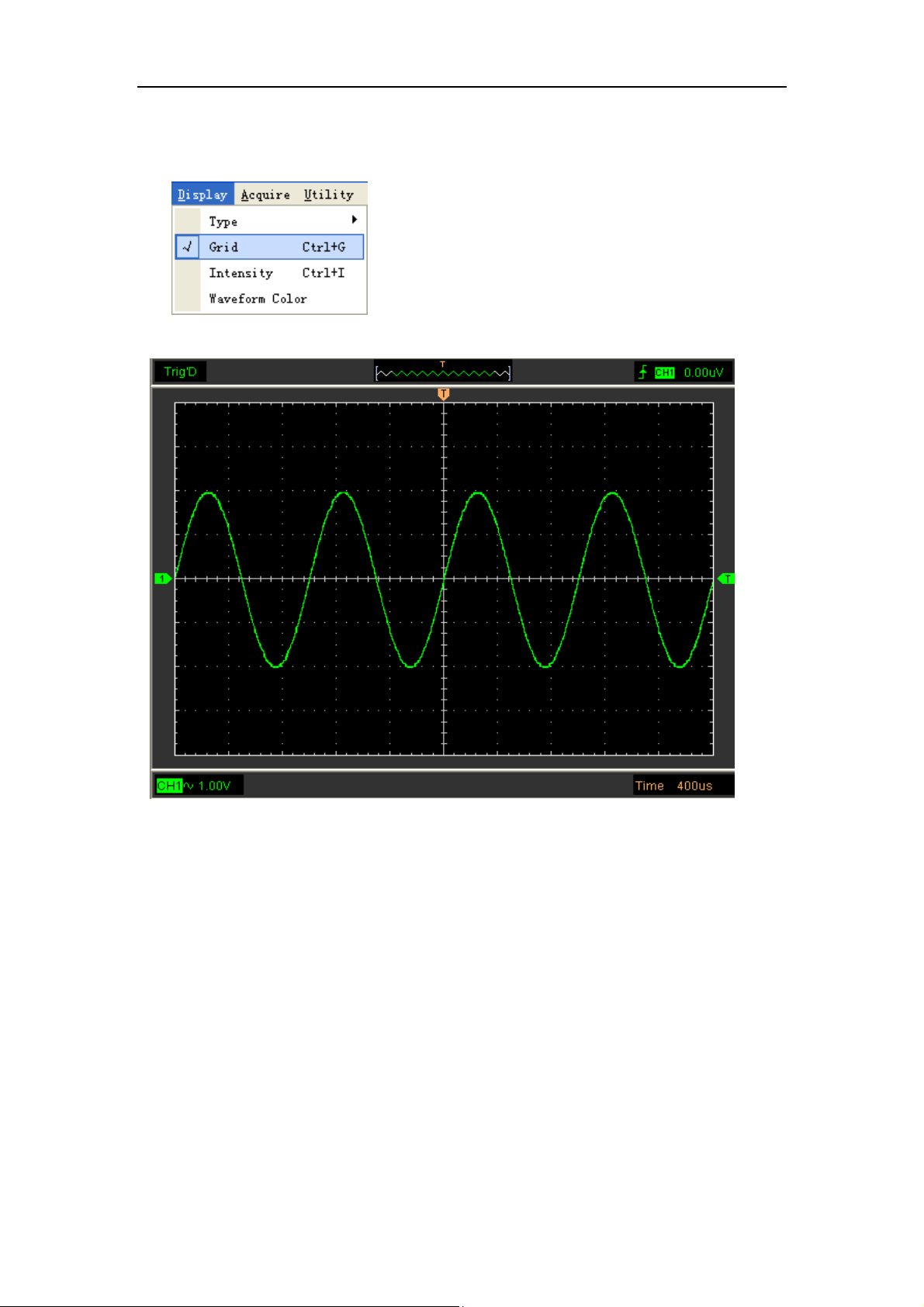Open the Utility menu
This screenshot has width=924, height=1307.
click(328, 195)
